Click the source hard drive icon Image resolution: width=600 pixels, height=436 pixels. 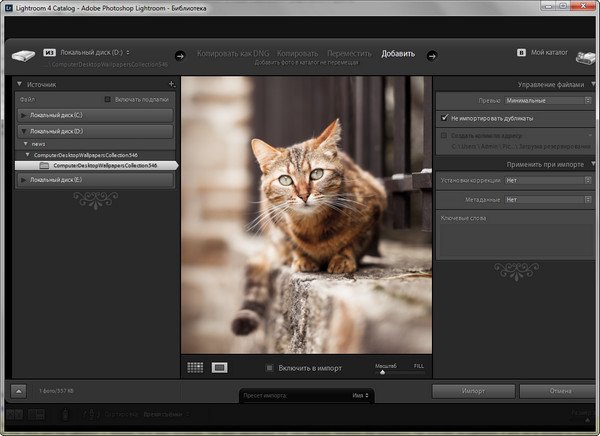(21, 54)
